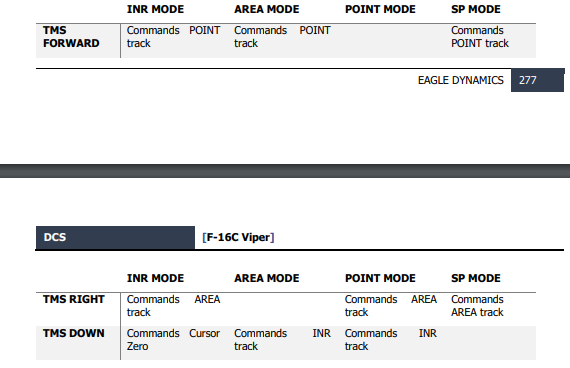Click TMS DOWN 'Commands INR track' AREA cell

[282, 340]
